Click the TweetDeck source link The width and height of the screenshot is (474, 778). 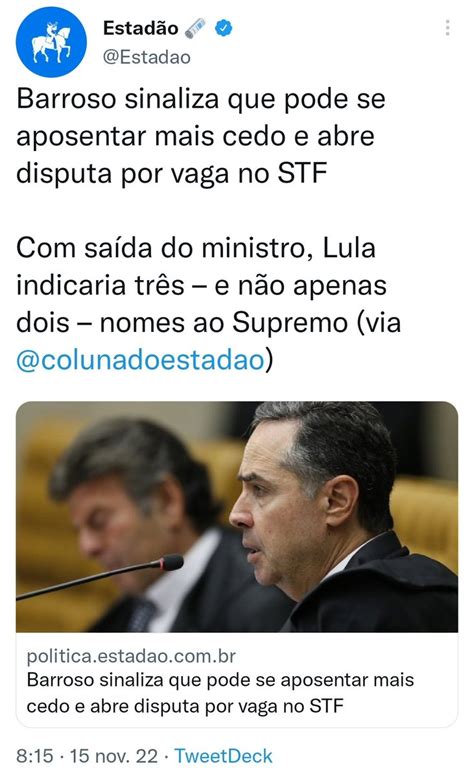pos(223,756)
